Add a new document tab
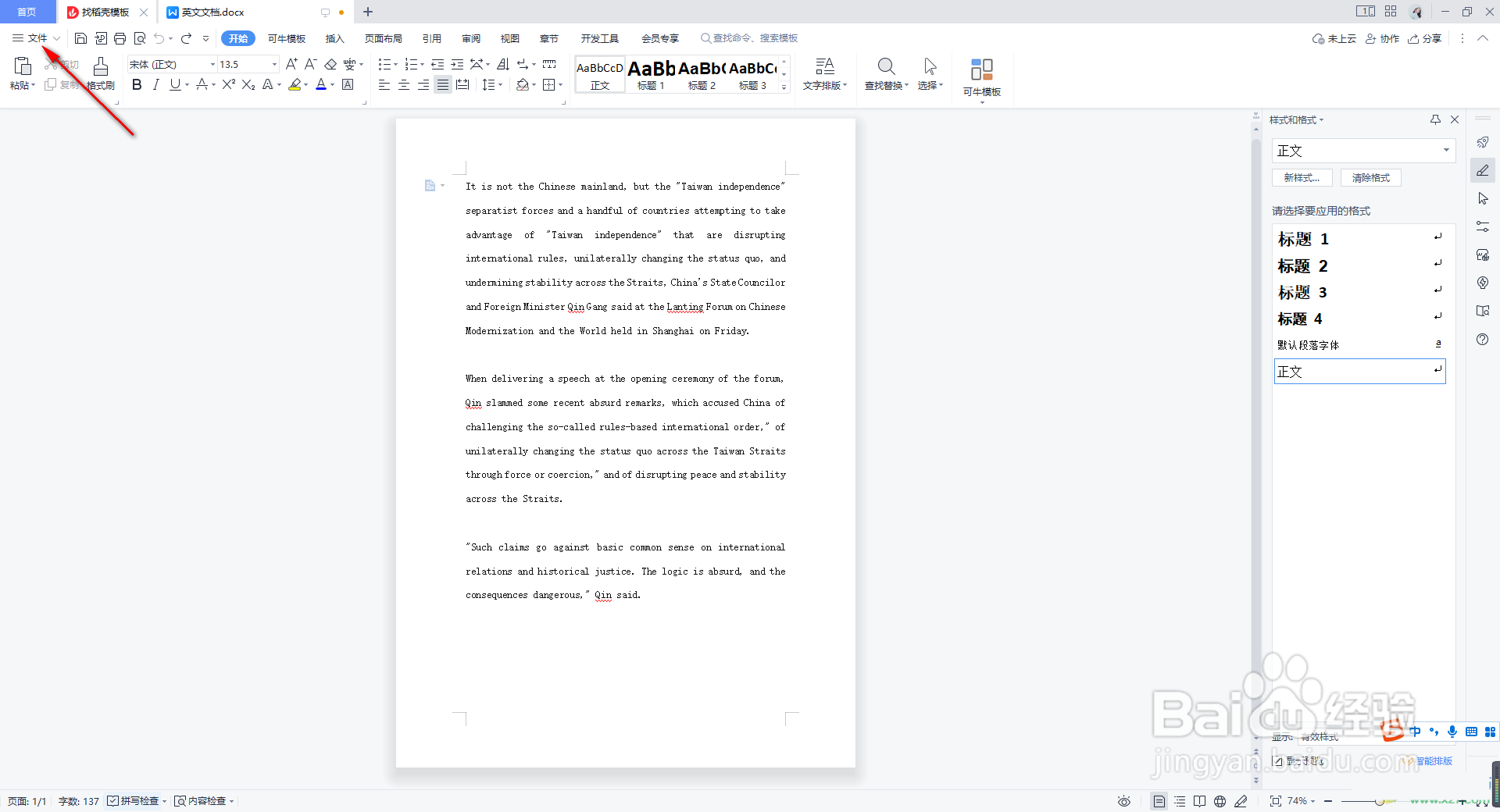 point(368,12)
